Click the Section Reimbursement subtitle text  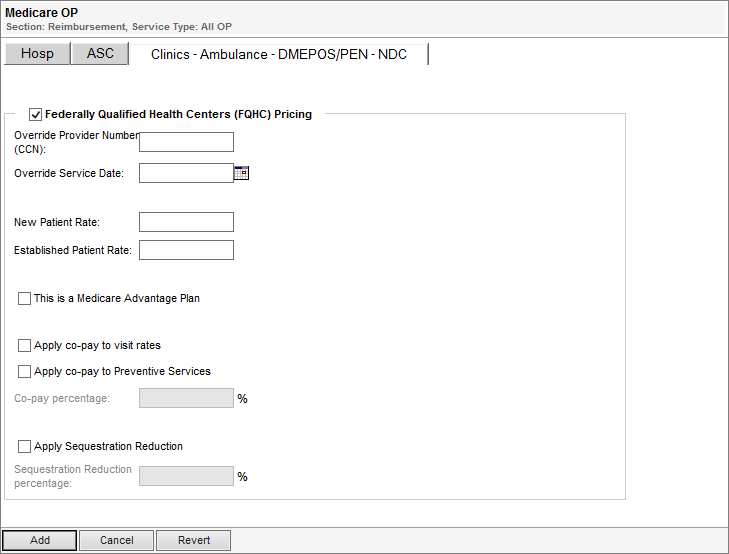click(x=66, y=27)
